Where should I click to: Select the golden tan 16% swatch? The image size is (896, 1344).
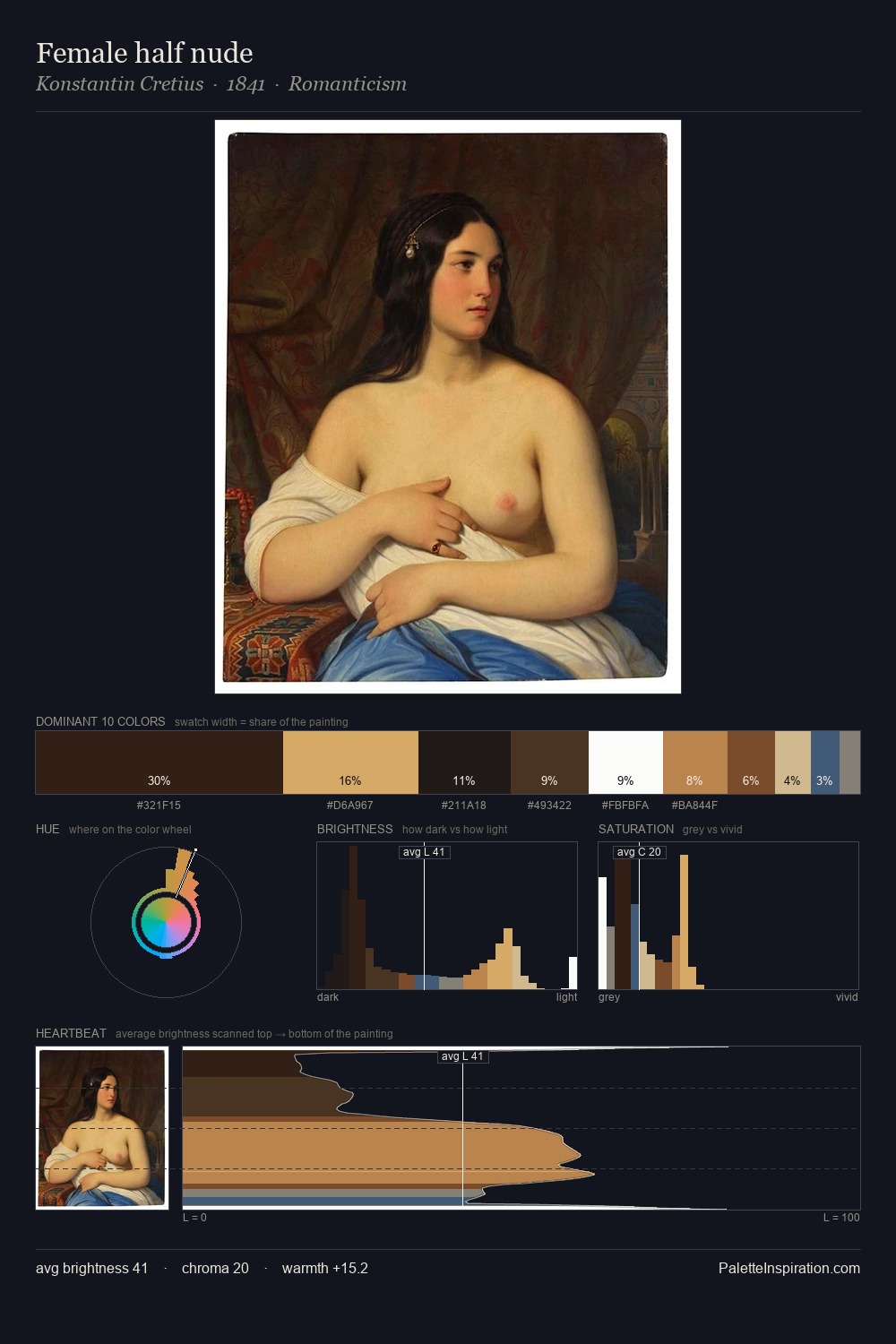coord(350,762)
